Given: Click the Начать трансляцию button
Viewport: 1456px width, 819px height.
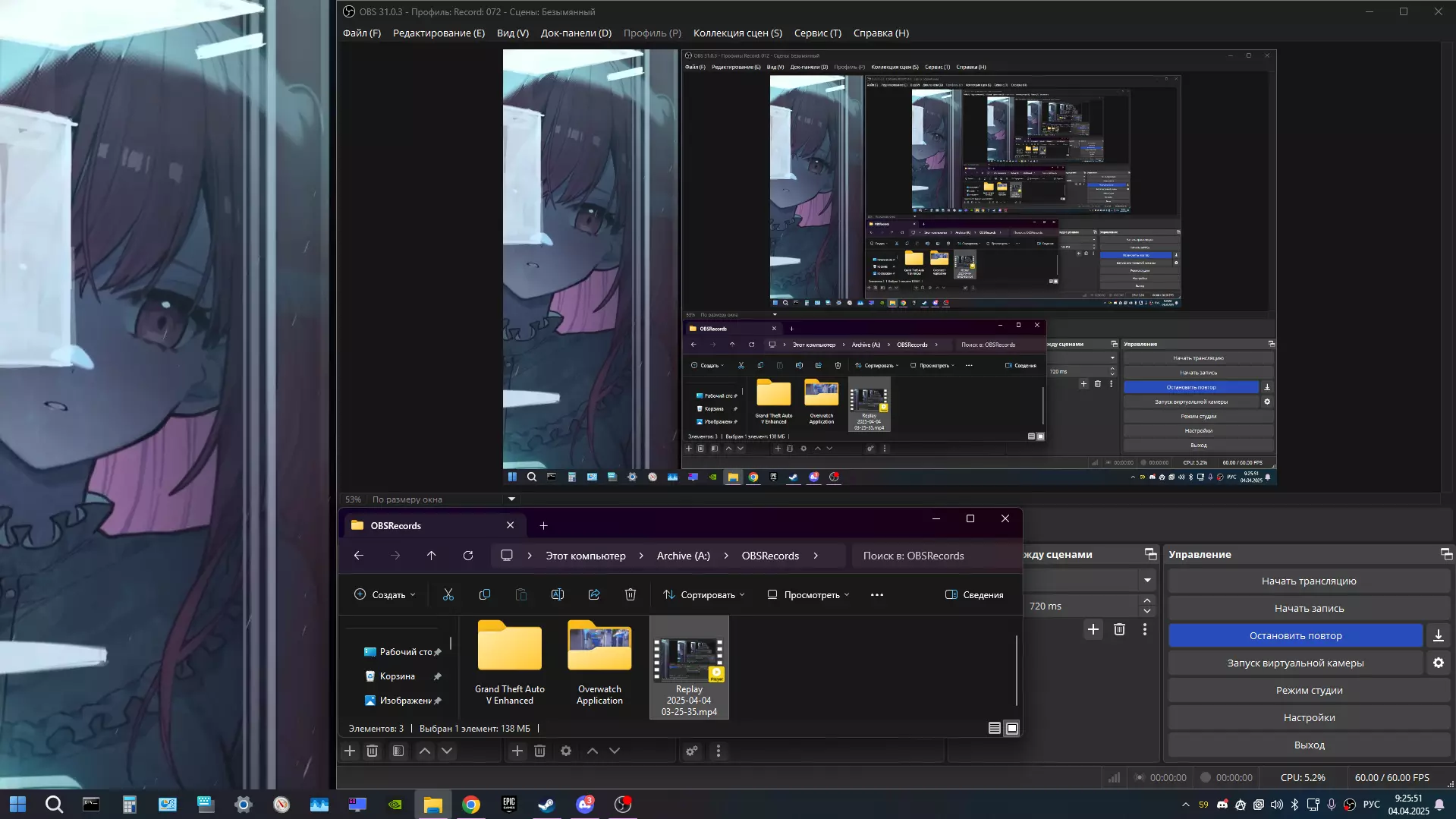Looking at the screenshot, I should pyautogui.click(x=1309, y=581).
